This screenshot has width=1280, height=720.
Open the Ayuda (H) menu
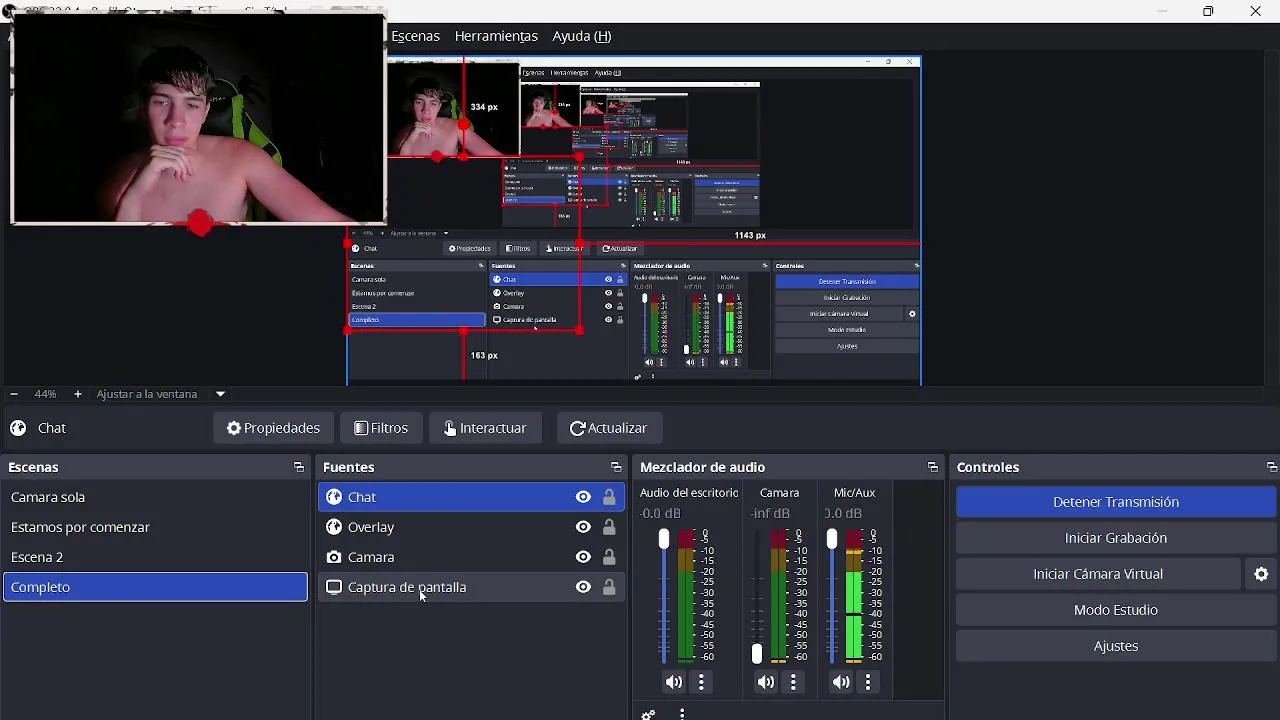pos(582,36)
